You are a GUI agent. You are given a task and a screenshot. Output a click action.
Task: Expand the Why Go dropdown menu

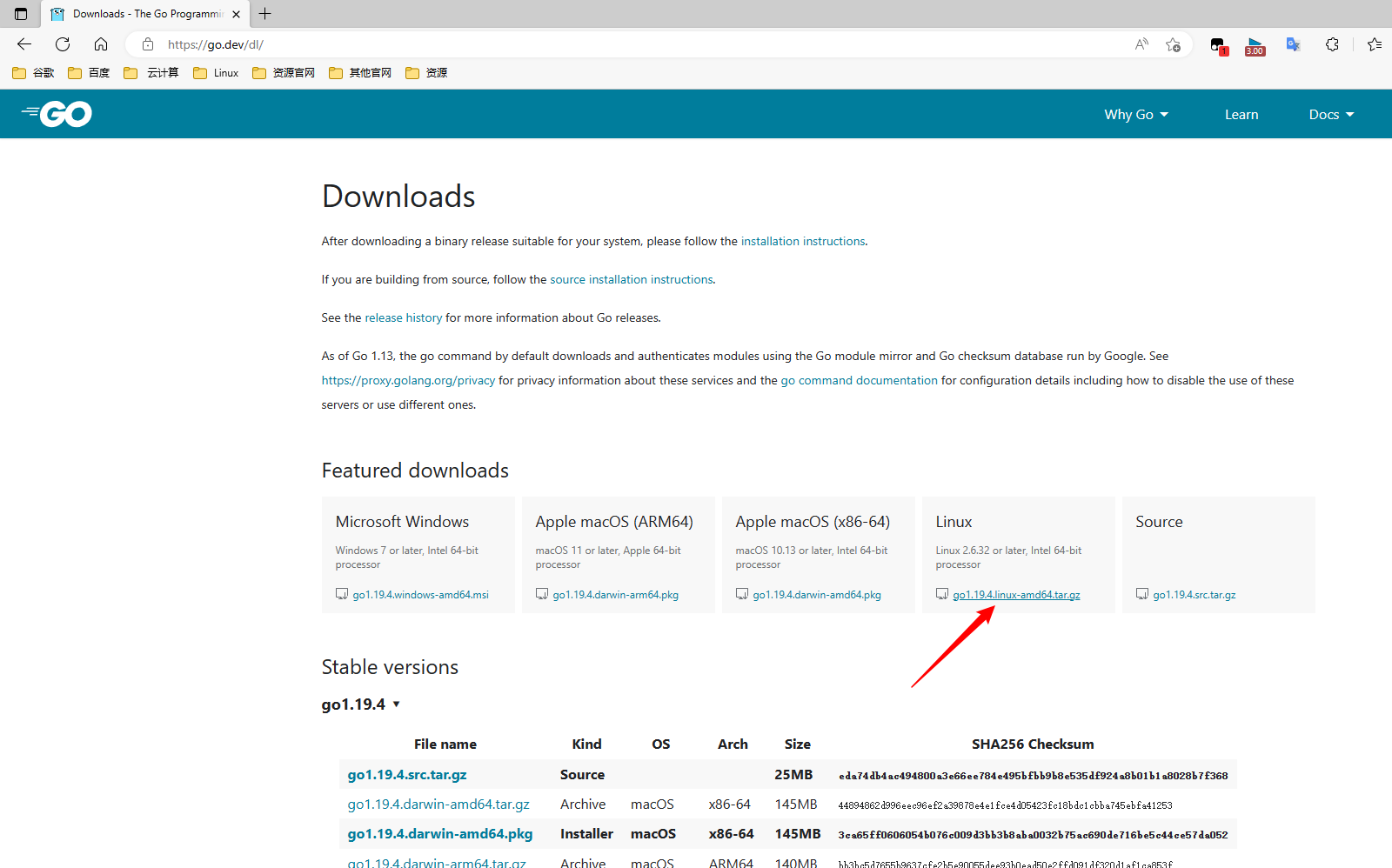pos(1136,115)
